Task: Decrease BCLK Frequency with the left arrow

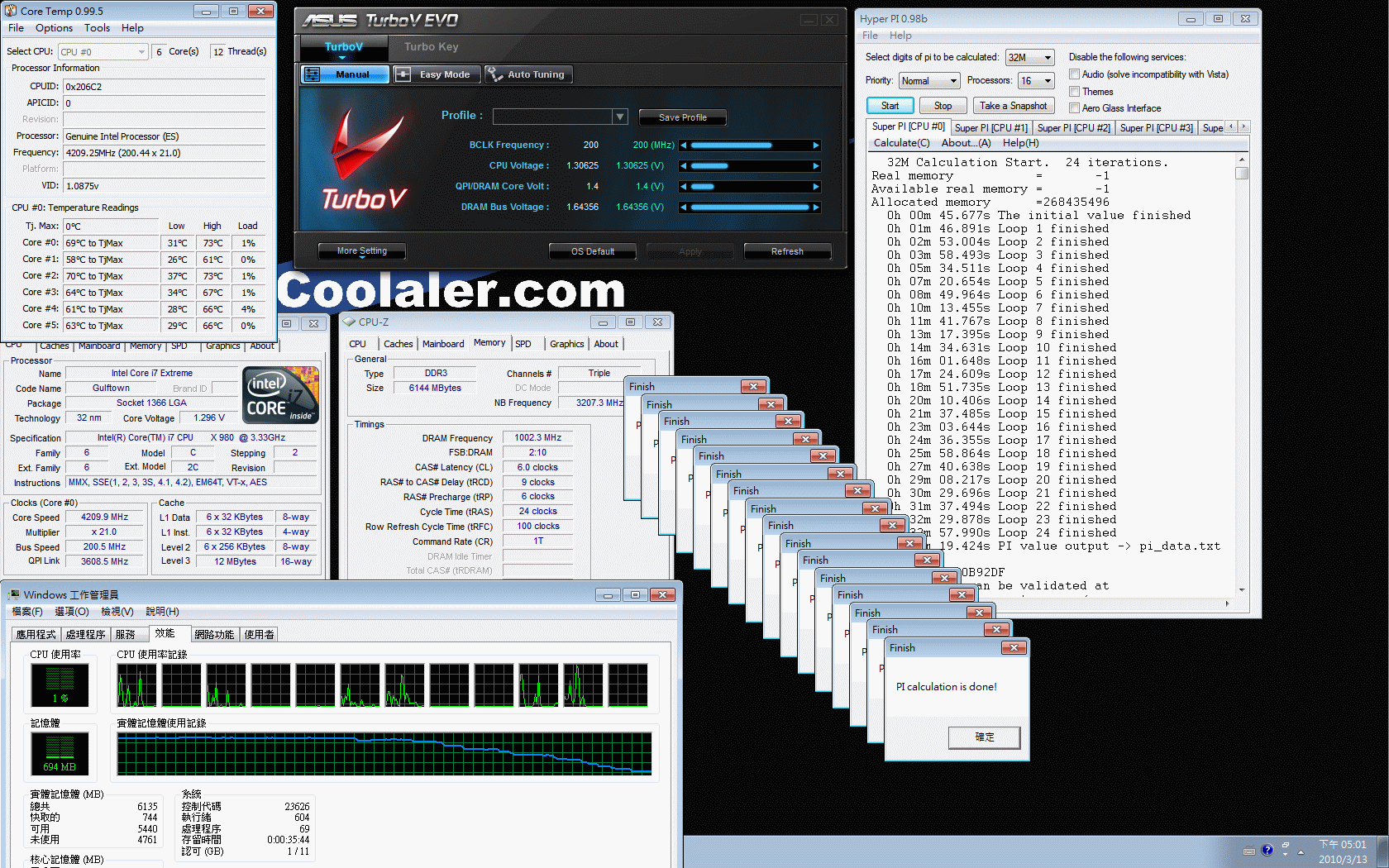Action: [684, 145]
